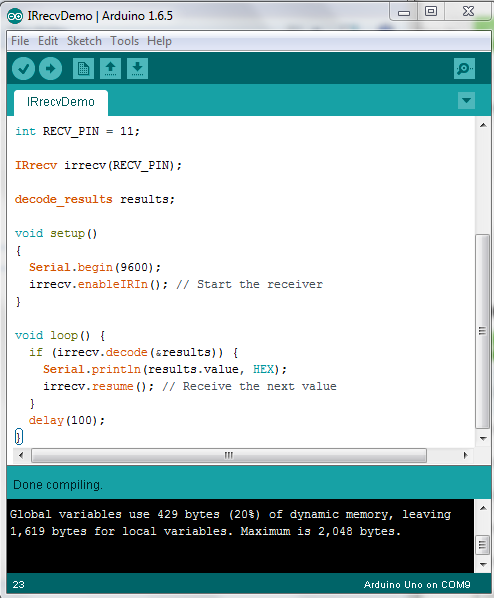Click editor vertical scrollbar up arrow
494x598 pixels.
point(483,125)
